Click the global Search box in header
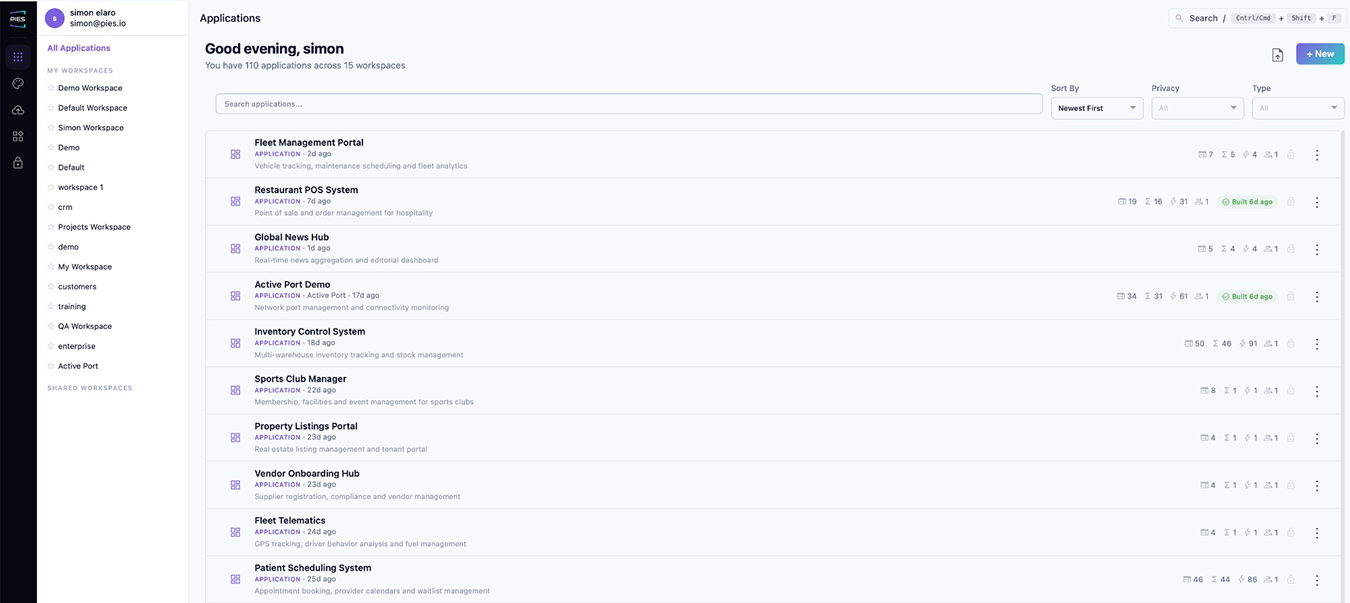Image resolution: width=1350 pixels, height=603 pixels. click(x=1257, y=18)
